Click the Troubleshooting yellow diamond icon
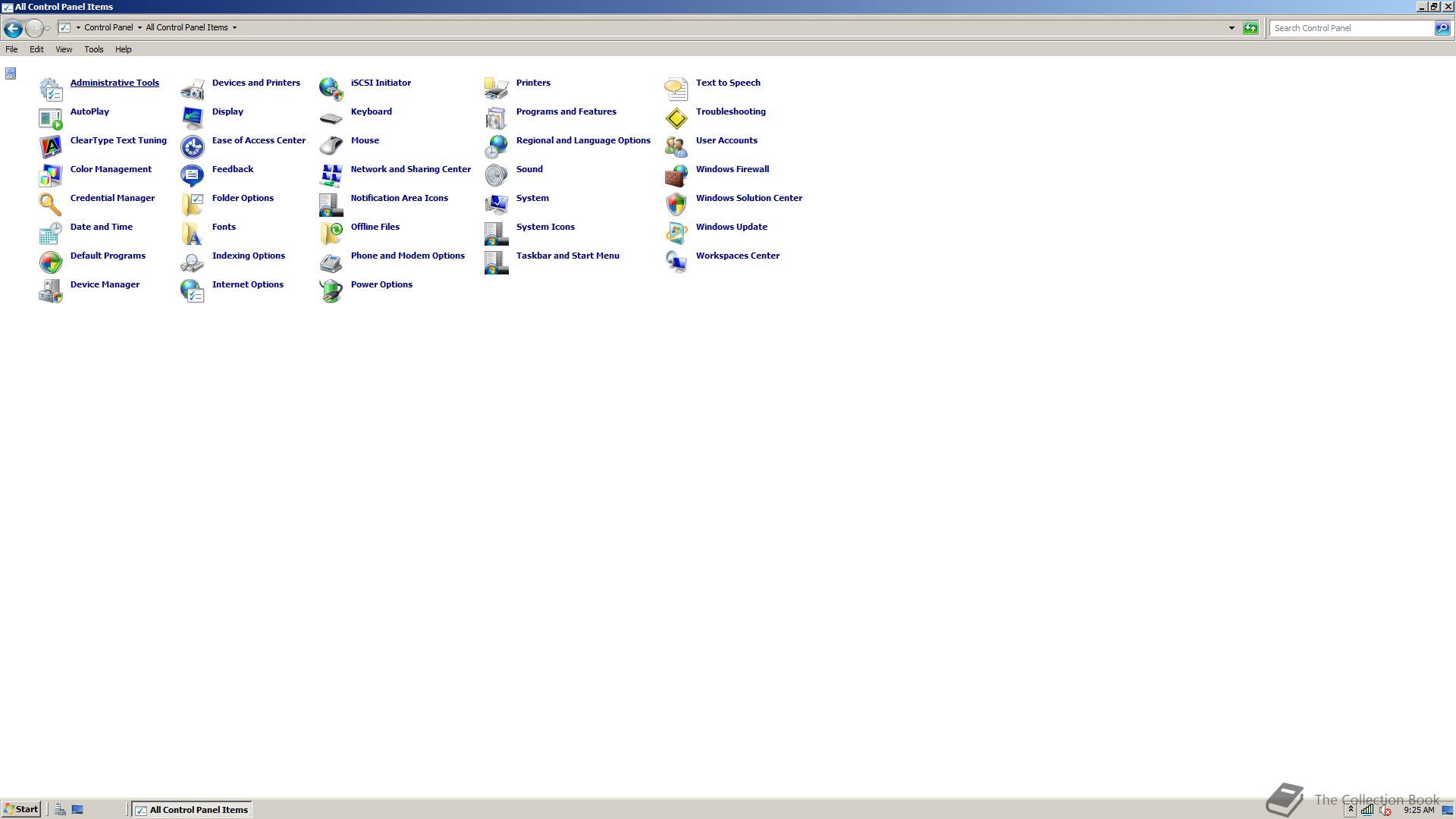The width and height of the screenshot is (1456, 819). click(x=676, y=118)
